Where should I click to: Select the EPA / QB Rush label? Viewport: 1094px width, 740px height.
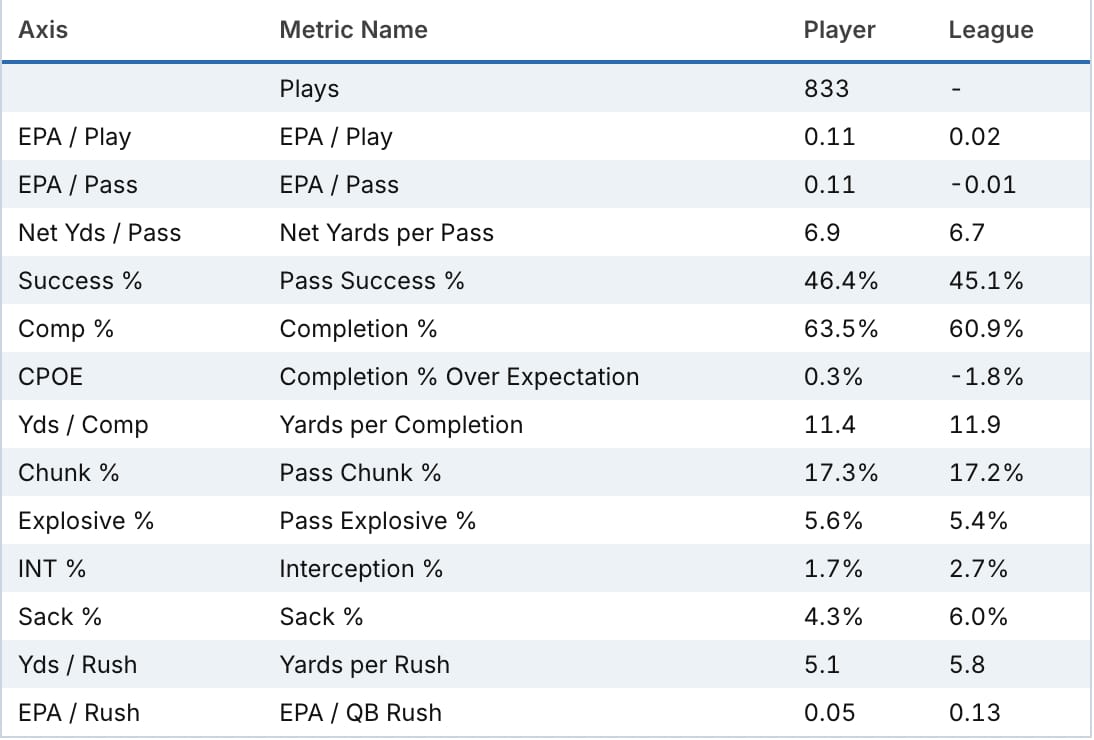point(360,713)
